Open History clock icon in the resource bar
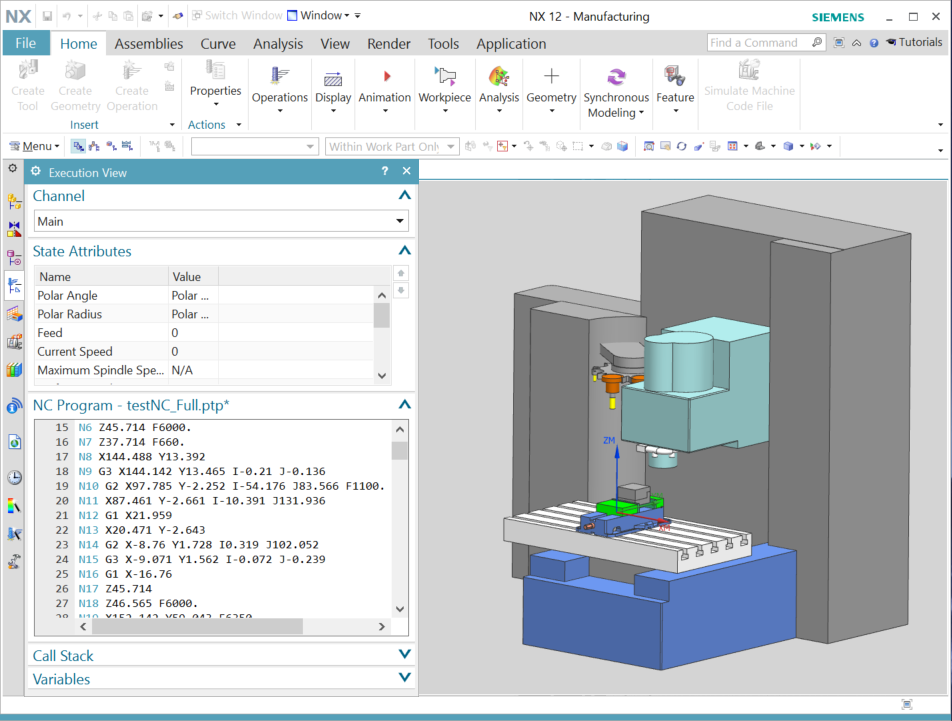 (x=15, y=478)
